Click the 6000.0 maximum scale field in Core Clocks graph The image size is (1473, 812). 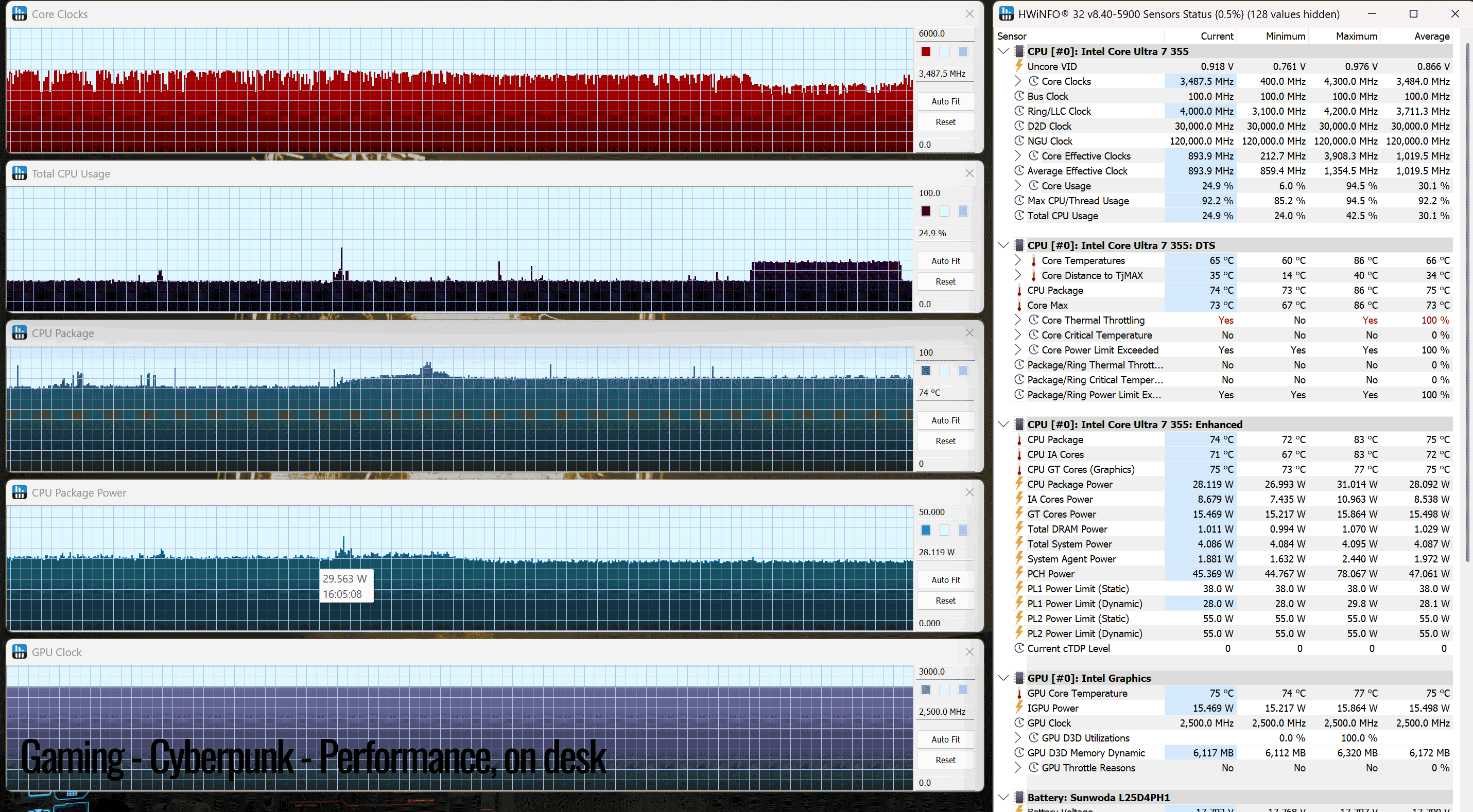(x=945, y=33)
